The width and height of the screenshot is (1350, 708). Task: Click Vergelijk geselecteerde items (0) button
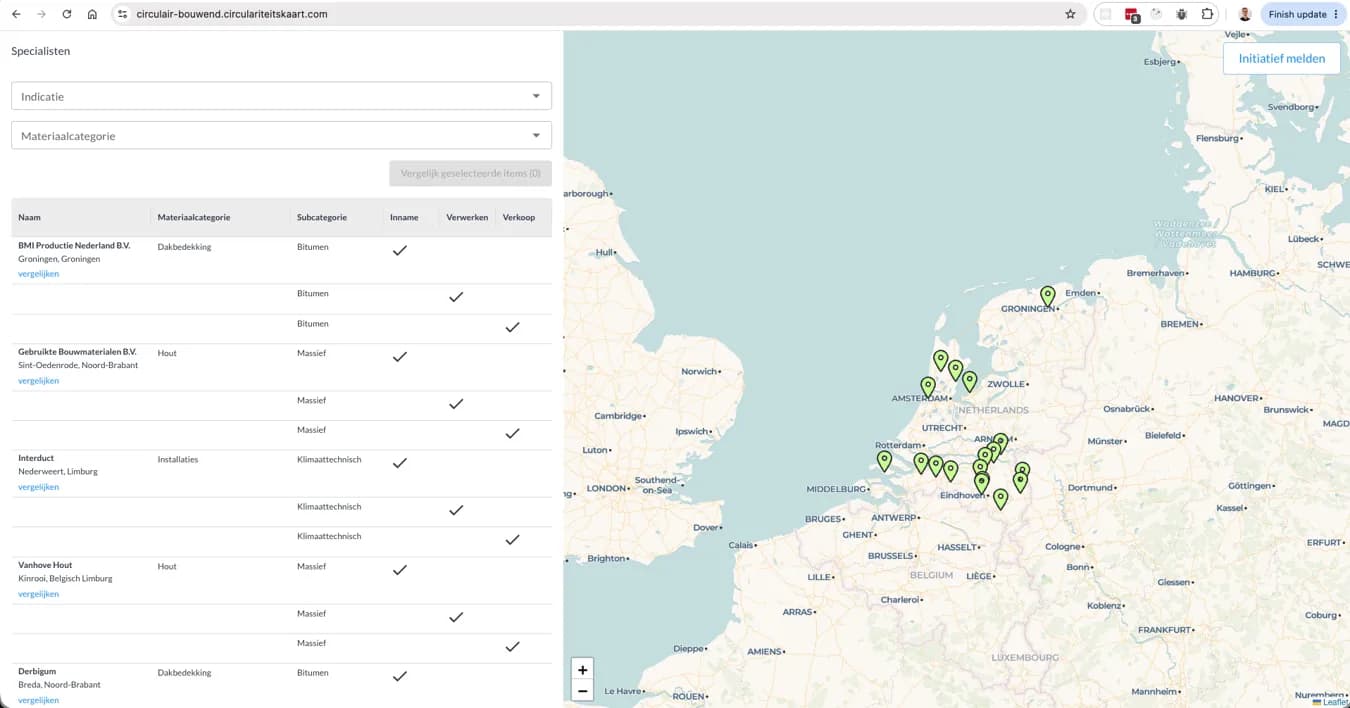click(470, 173)
